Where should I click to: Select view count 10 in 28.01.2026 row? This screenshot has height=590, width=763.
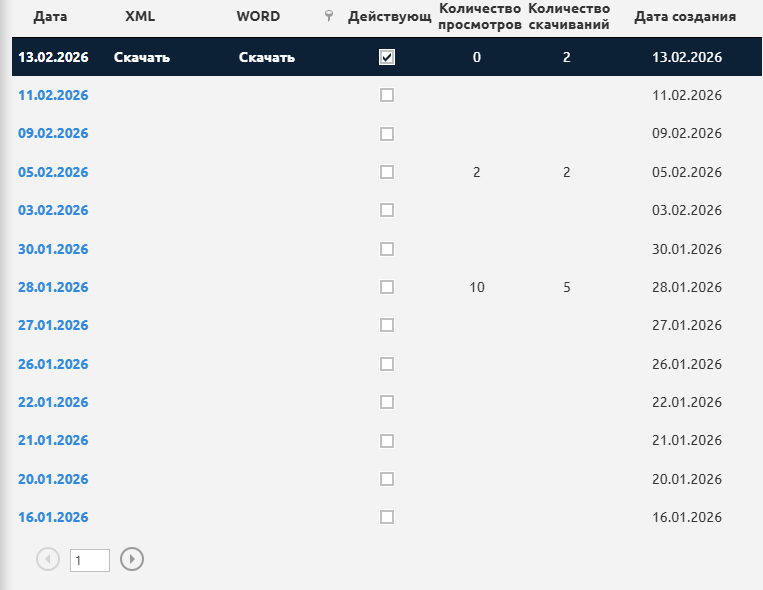(477, 287)
